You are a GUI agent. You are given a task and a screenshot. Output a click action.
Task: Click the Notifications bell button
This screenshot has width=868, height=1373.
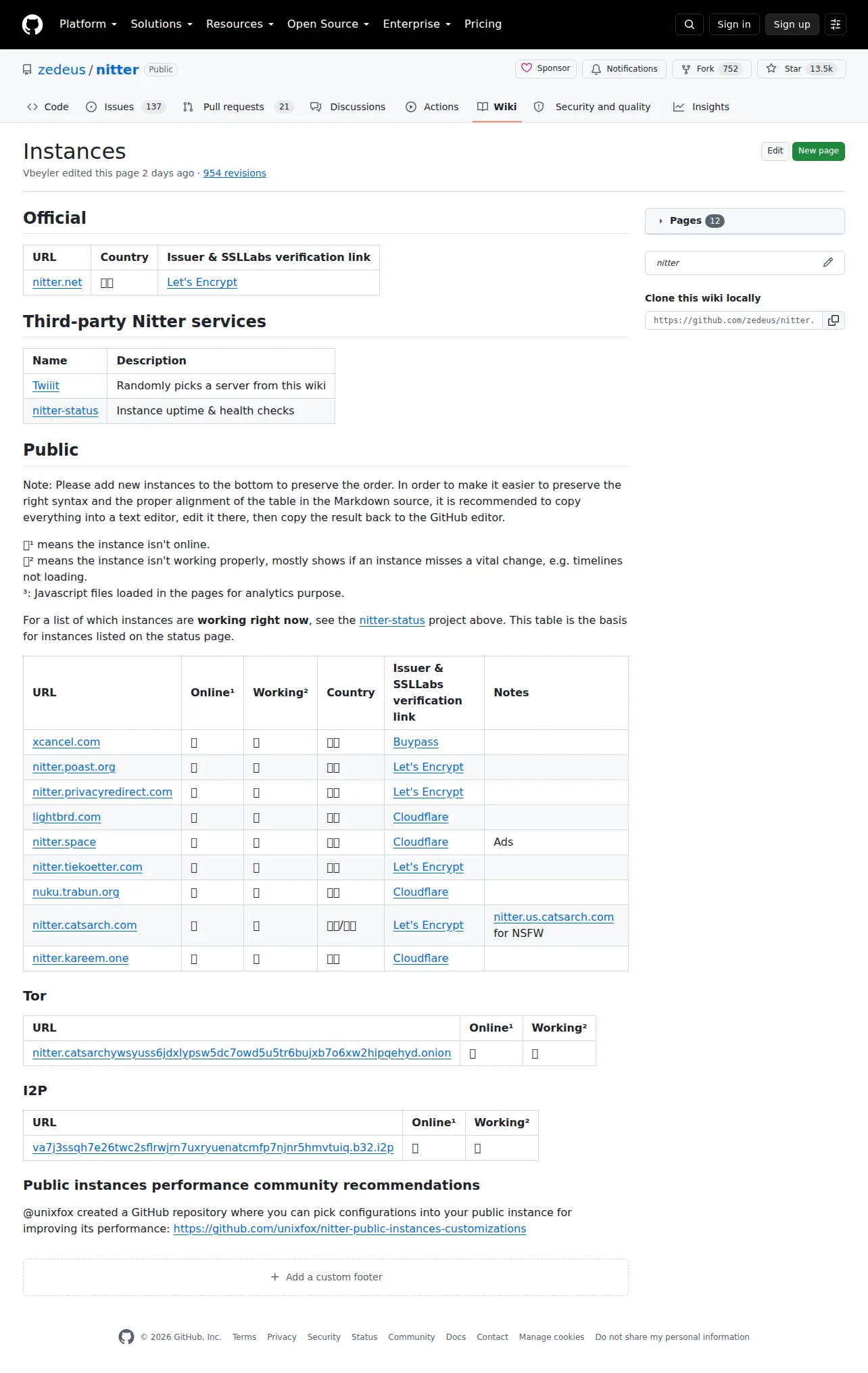coord(624,69)
